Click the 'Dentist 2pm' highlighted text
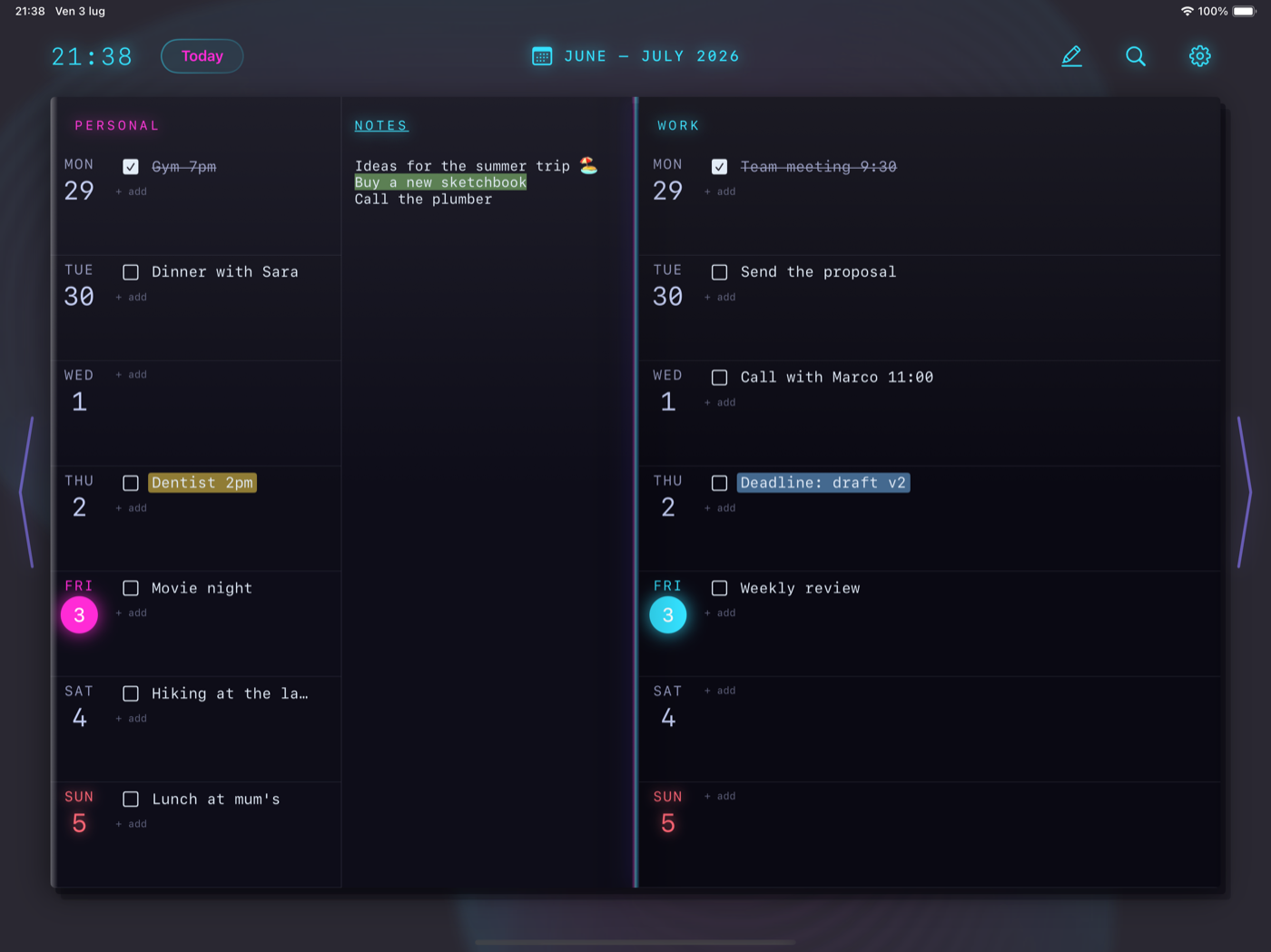1271x952 pixels. pos(202,483)
